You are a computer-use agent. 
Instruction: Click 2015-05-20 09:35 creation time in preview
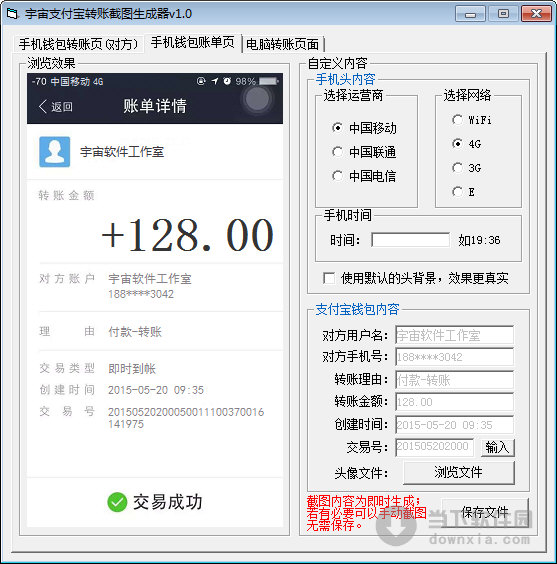click(156, 390)
